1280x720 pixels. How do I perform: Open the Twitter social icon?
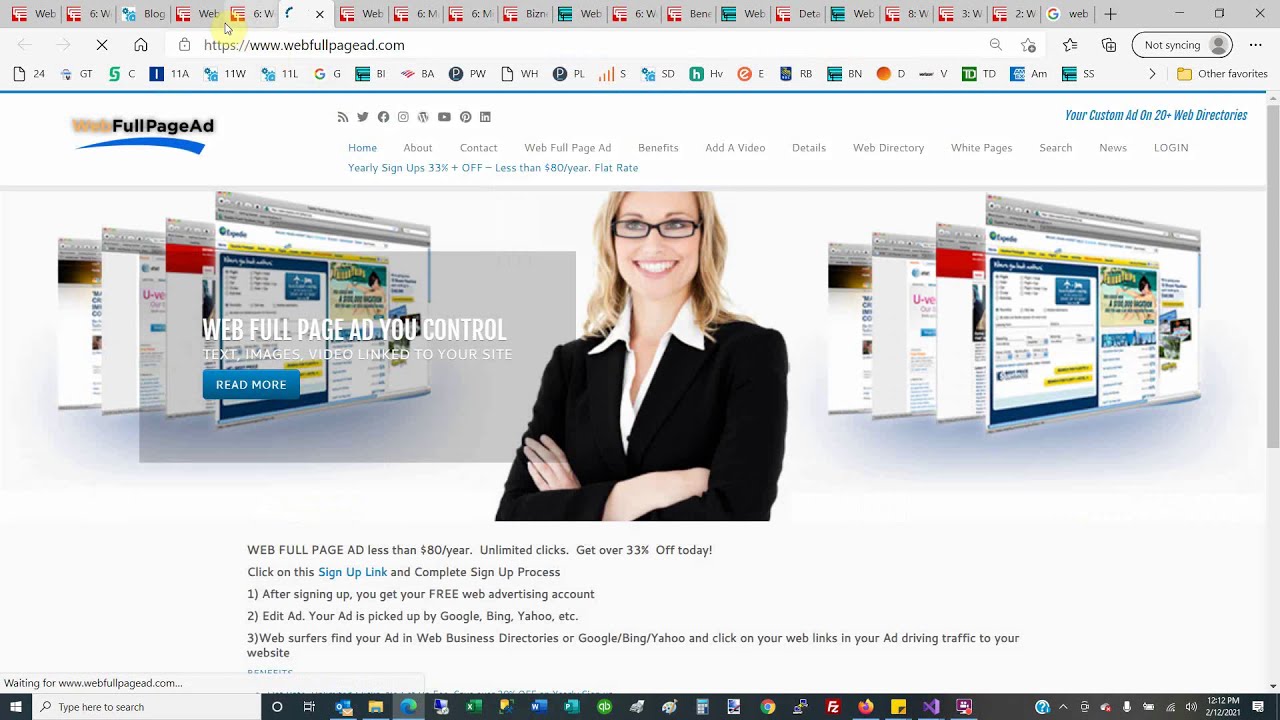click(x=363, y=117)
